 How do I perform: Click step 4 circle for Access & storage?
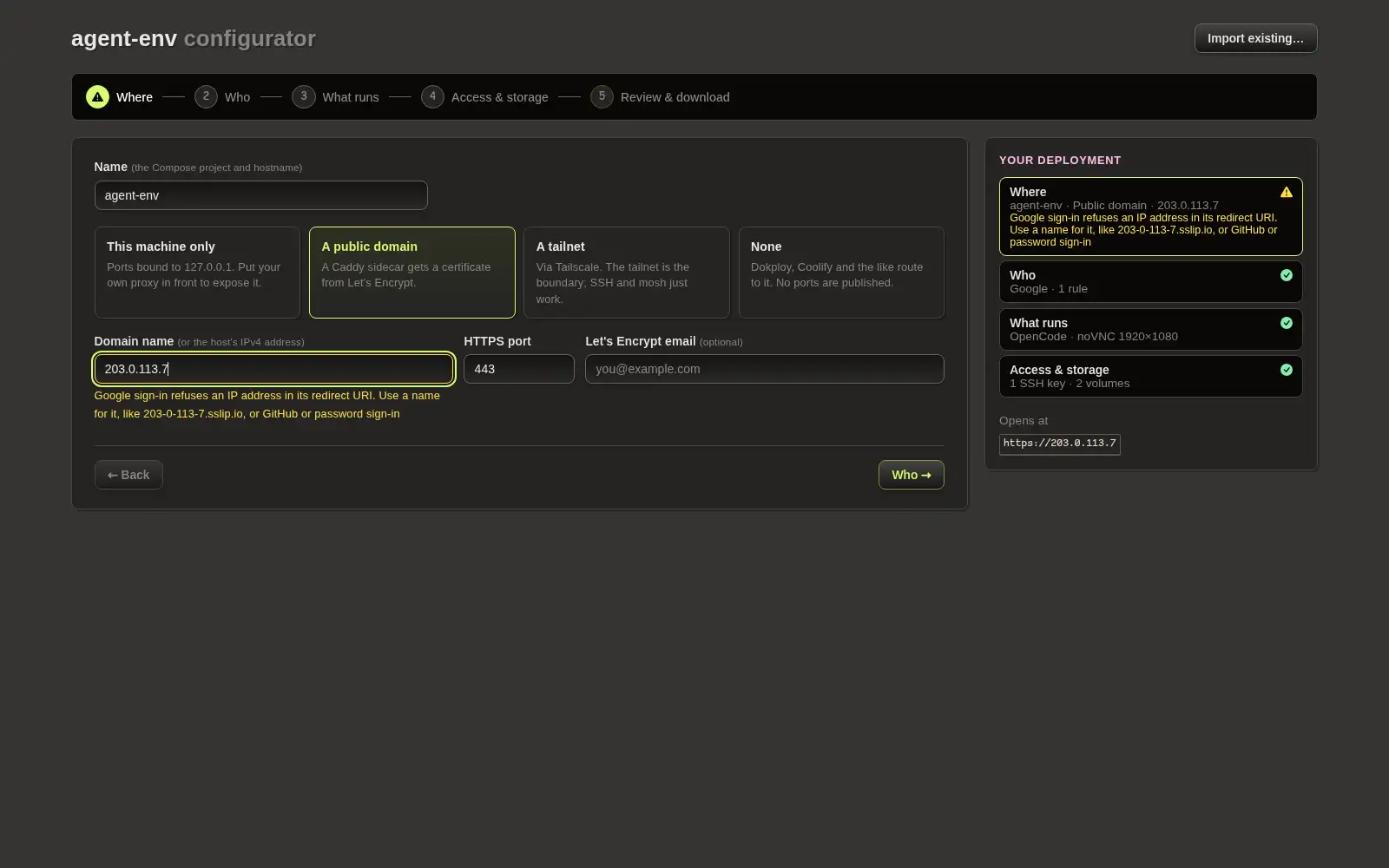432,96
